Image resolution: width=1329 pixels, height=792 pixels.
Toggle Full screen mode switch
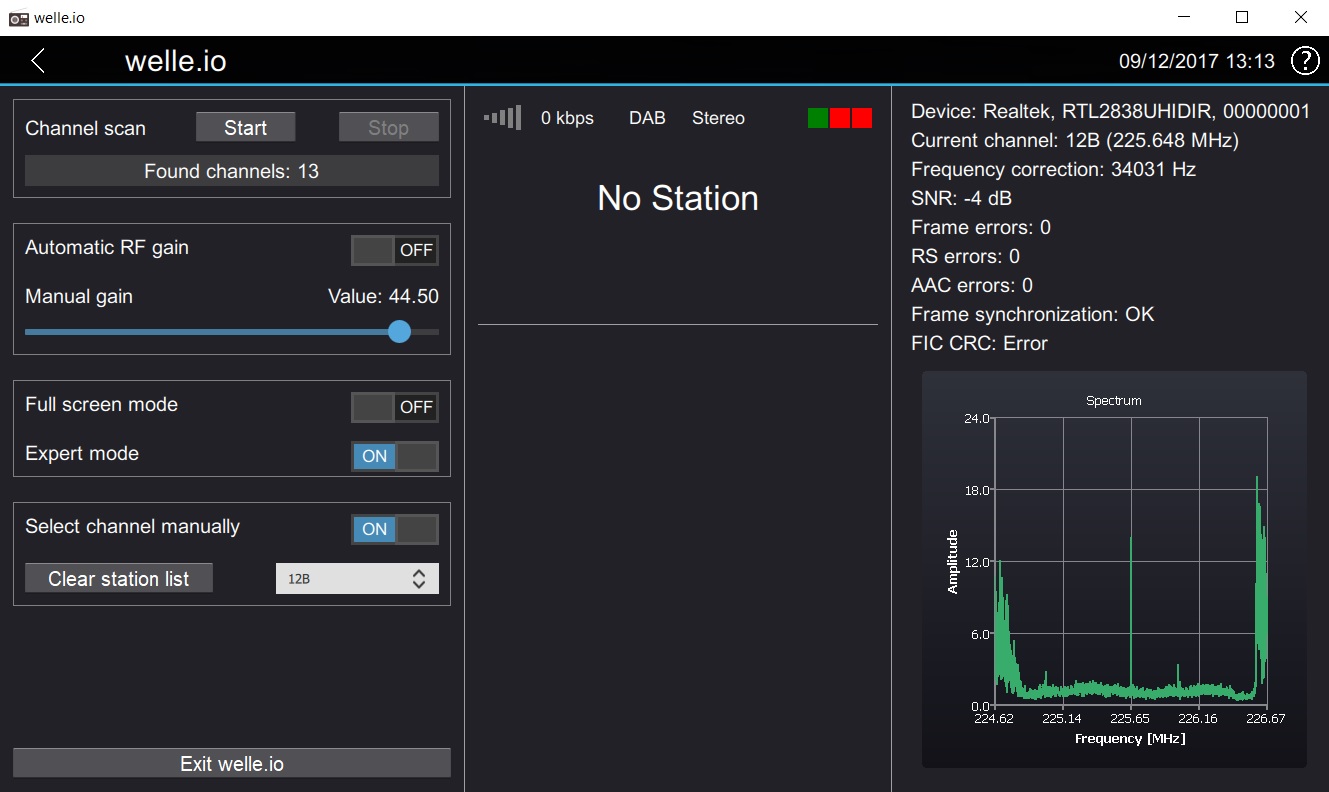point(395,407)
